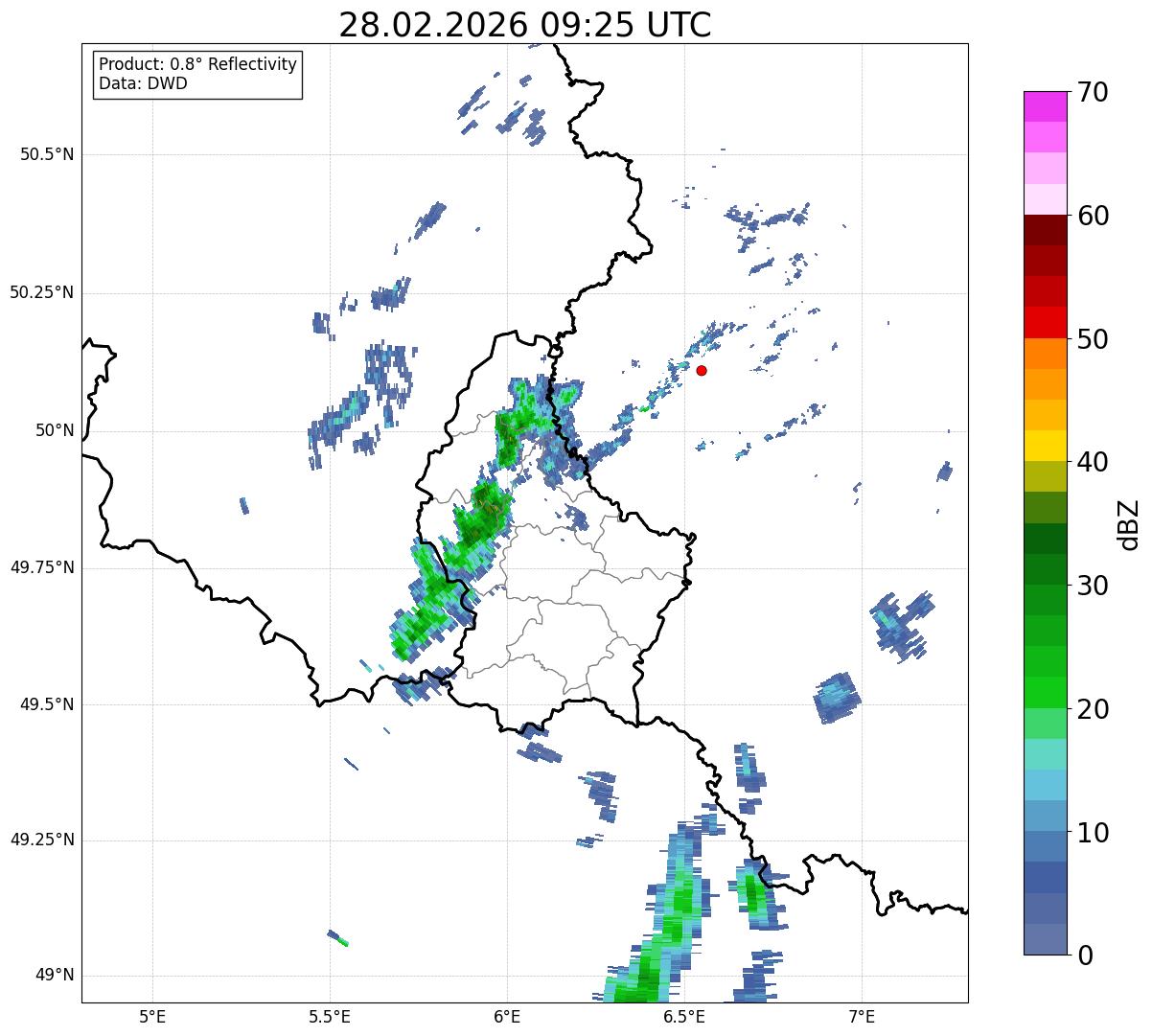The height and width of the screenshot is (1036, 1152).
Task: Click the '49.75°N' latitude label
Action: (41, 567)
